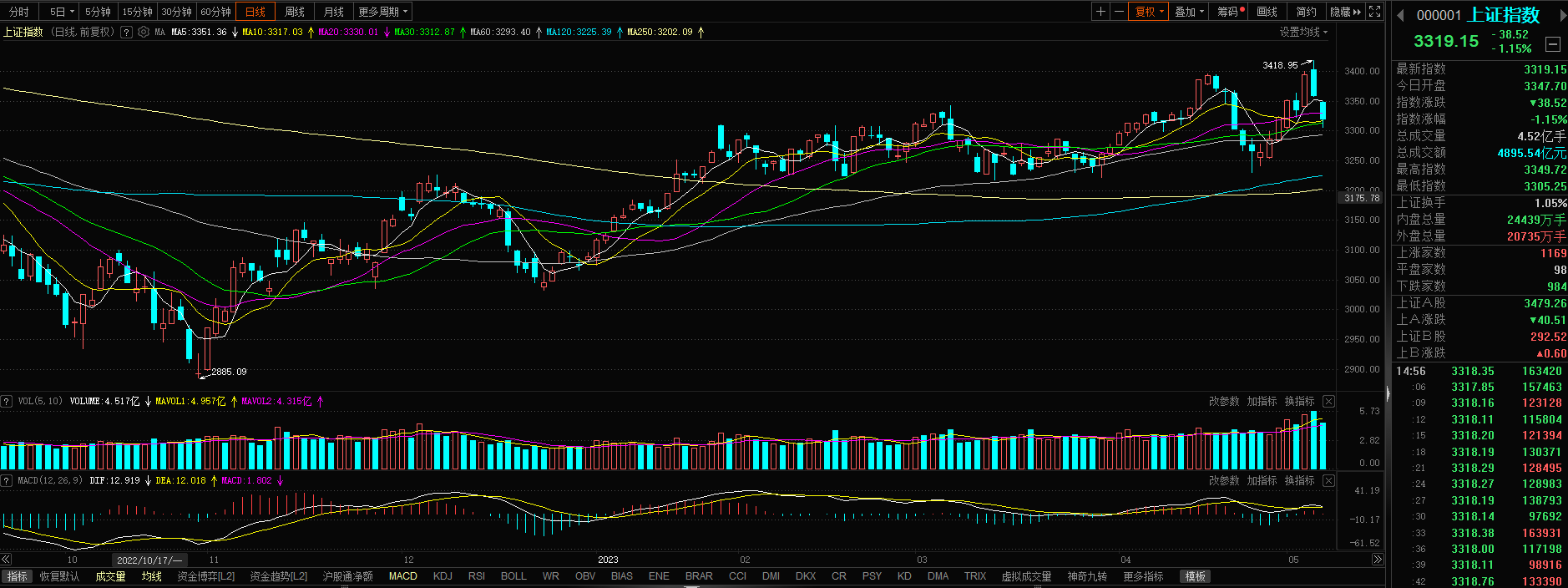Click the 2022/10/17 date marker on timeline
The width and height of the screenshot is (1568, 588).
(x=149, y=560)
